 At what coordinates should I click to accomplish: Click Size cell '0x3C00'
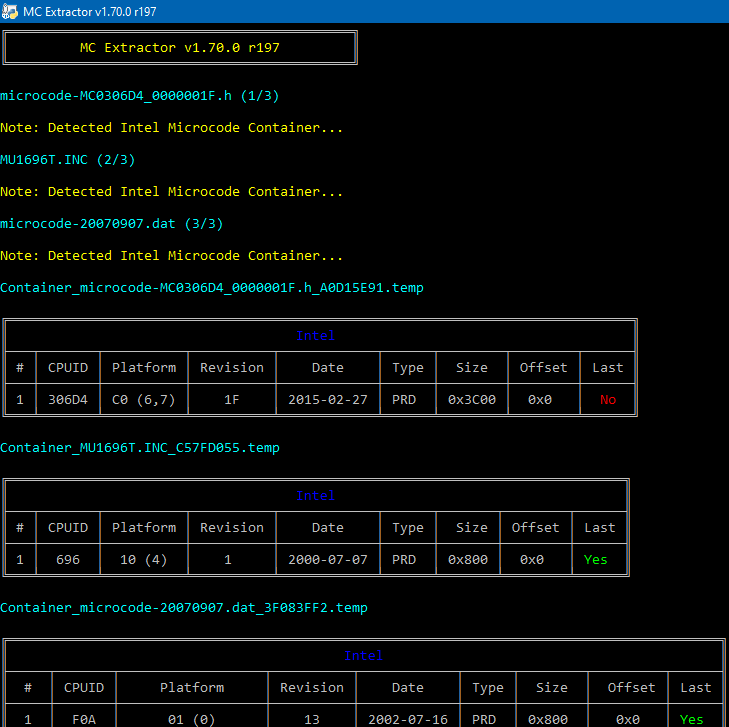[x=472, y=400]
